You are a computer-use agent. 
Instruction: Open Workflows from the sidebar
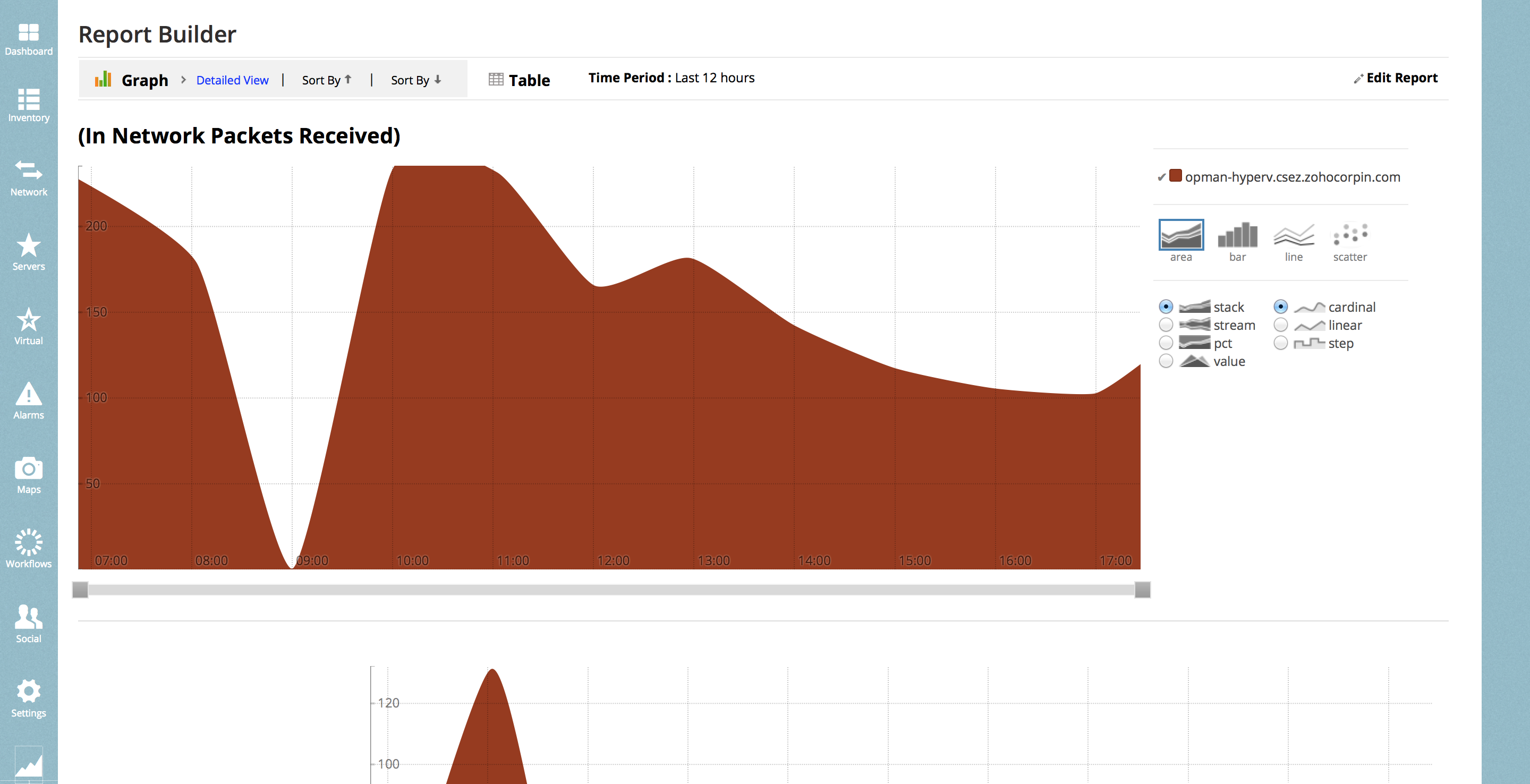point(29,543)
